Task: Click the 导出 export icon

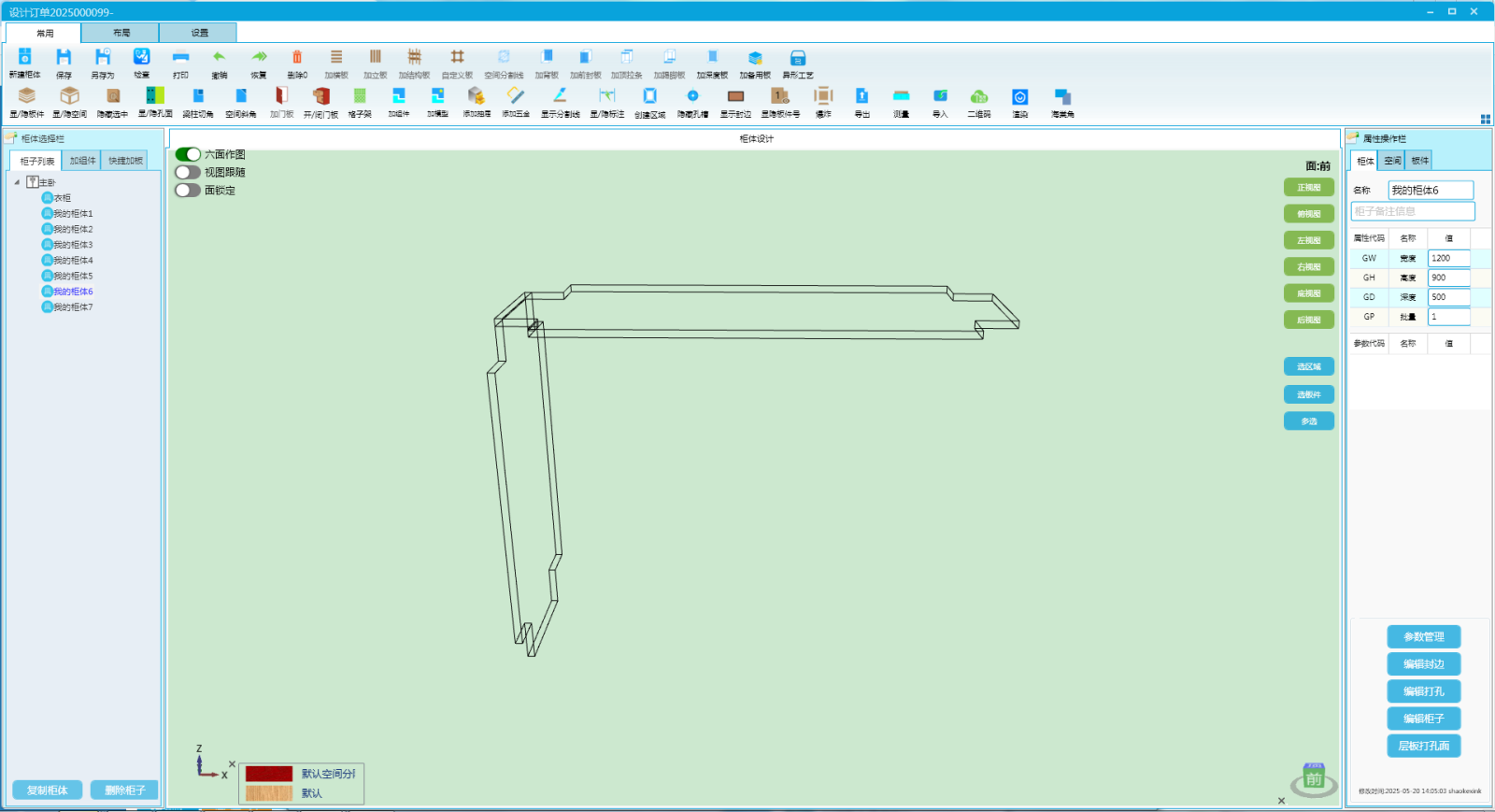Action: (x=862, y=95)
